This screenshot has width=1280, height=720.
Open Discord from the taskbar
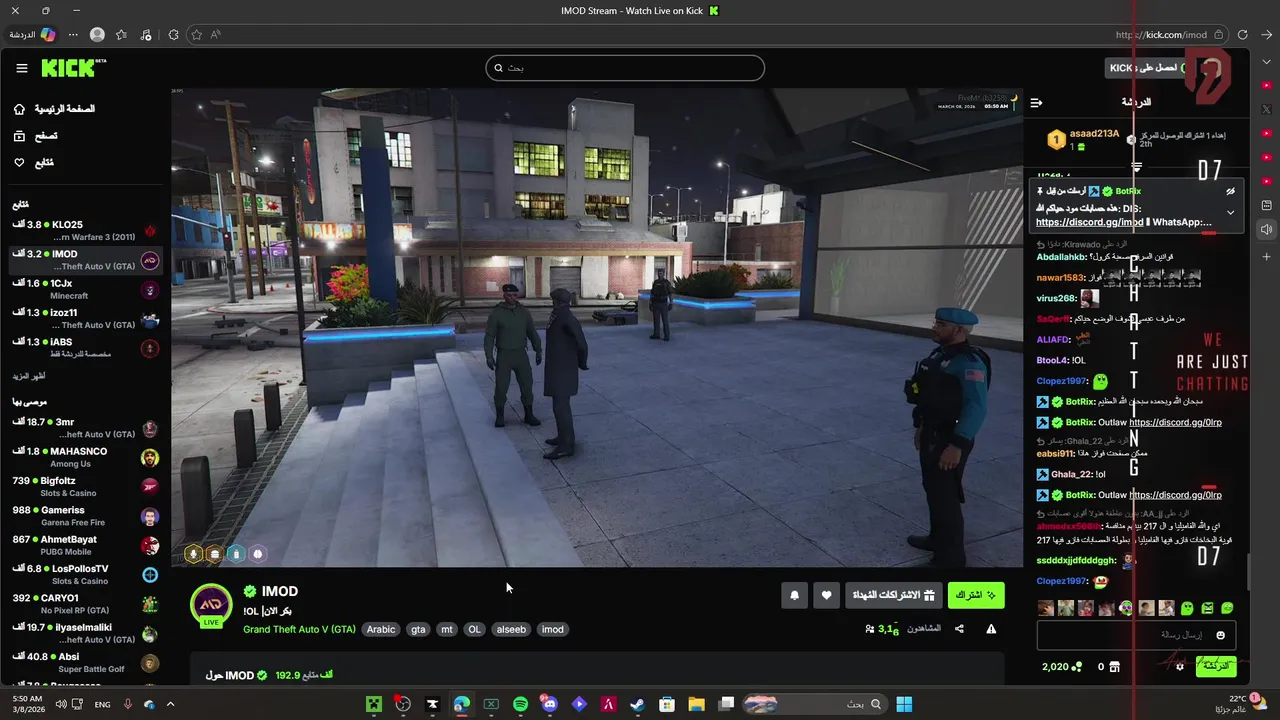[x=549, y=704]
